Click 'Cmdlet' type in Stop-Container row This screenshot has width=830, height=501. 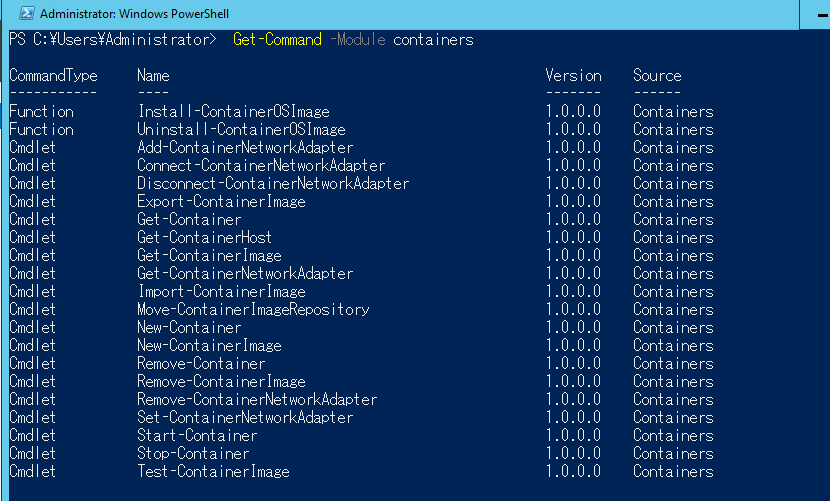32,454
